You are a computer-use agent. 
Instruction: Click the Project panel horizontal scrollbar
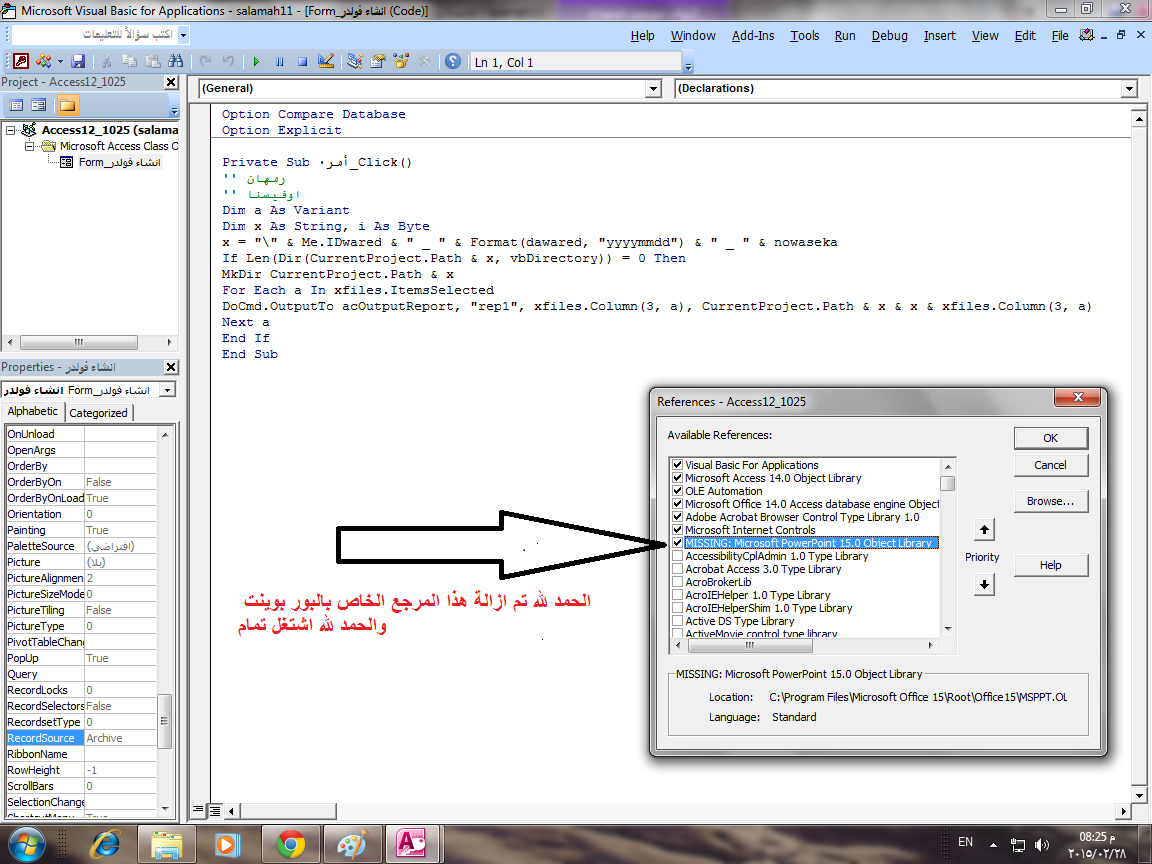(x=89, y=342)
